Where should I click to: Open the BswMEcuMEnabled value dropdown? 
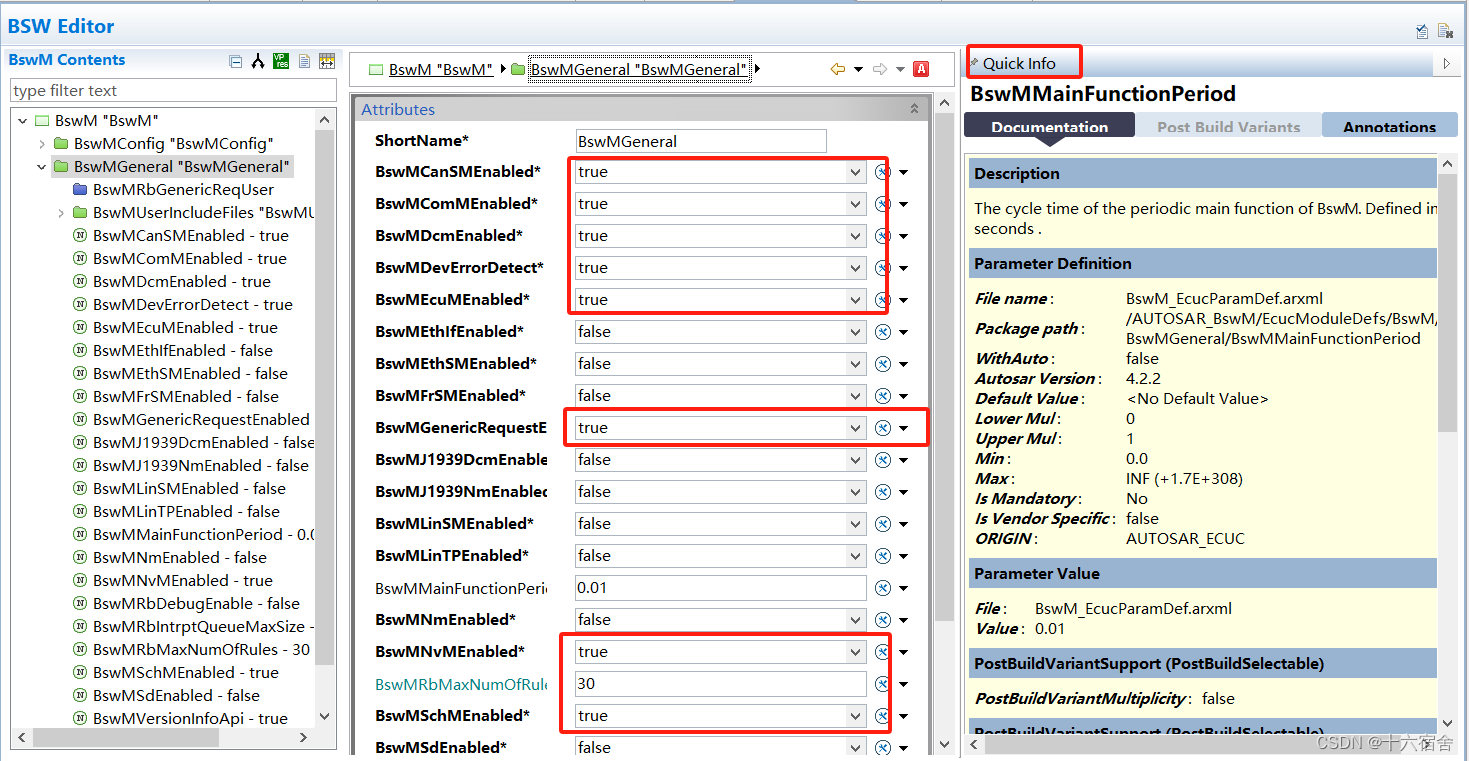pos(855,300)
